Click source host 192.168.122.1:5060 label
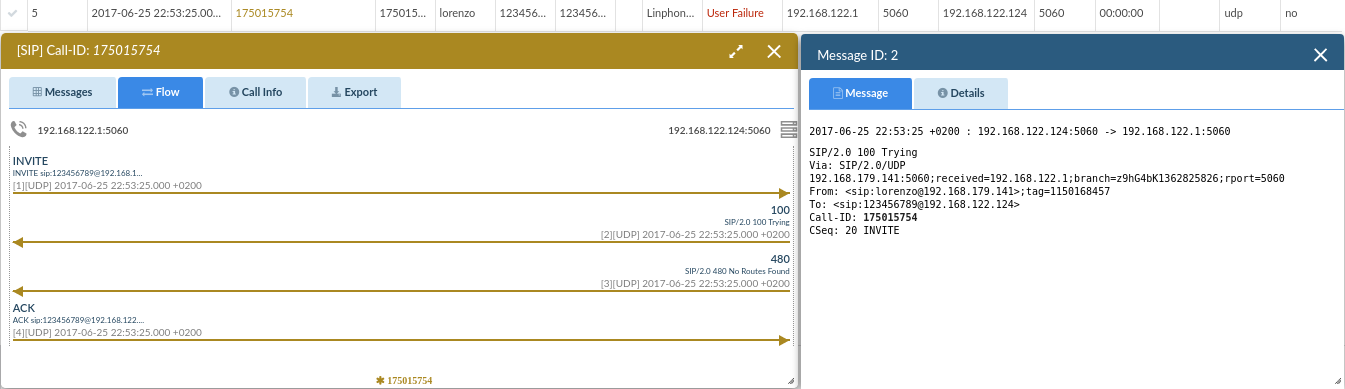This screenshot has width=1345, height=389. [x=83, y=130]
